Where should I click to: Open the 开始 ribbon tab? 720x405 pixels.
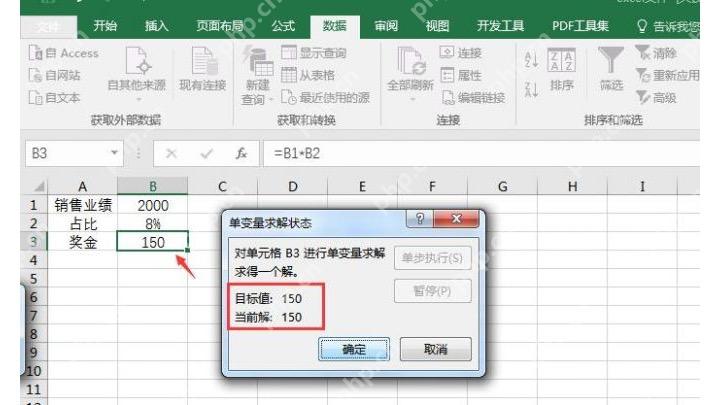click(105, 26)
